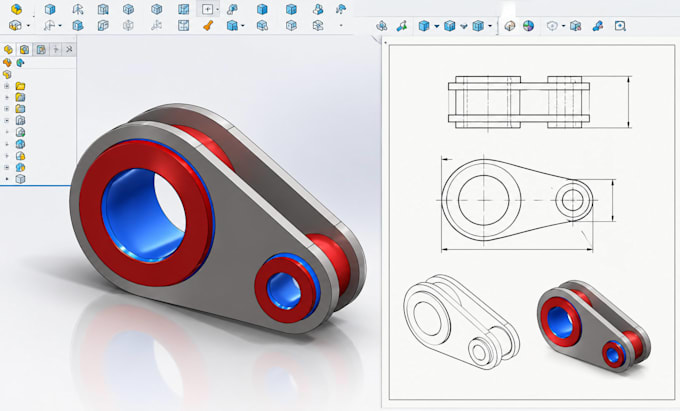Screen dimensions: 680x411
Task: Expand the bottom grey cube item in the tree
Action: (x=7, y=179)
